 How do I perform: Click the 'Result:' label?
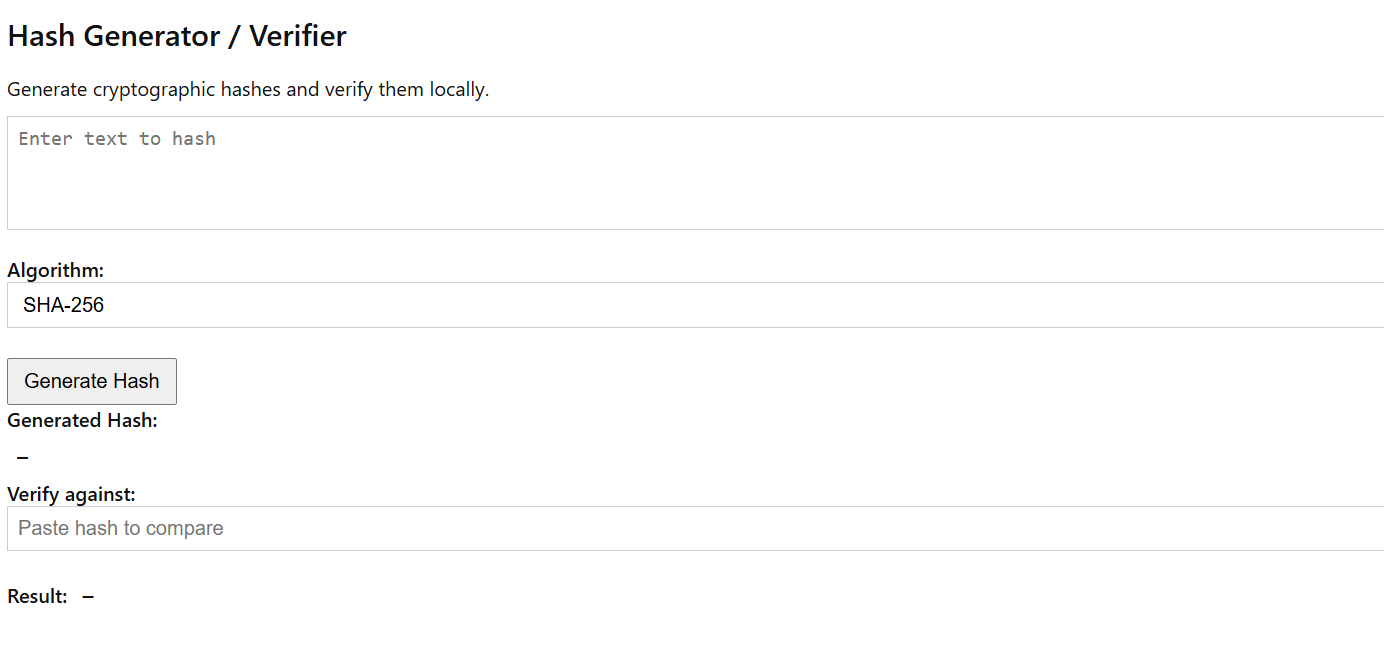[x=37, y=596]
